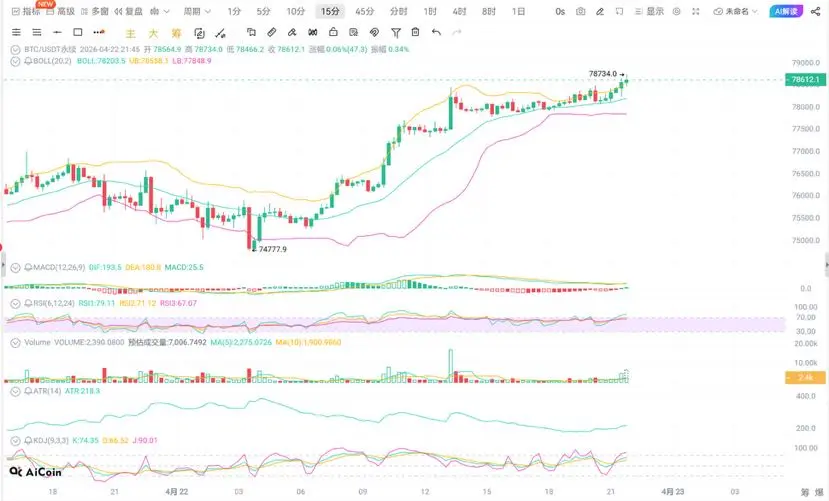Collapse the RSI(6,12,24) panel
Image resolution: width=829 pixels, height=501 pixels.
[15, 303]
